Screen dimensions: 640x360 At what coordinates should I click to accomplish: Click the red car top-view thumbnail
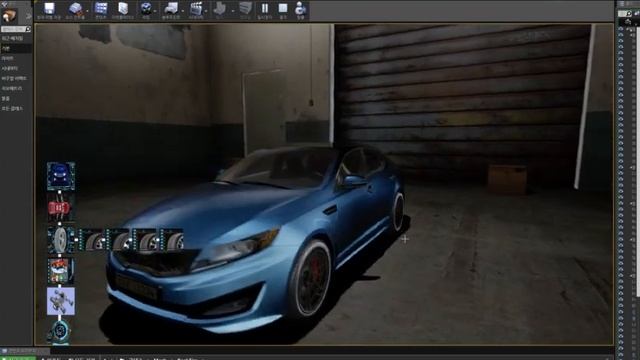tap(60, 208)
